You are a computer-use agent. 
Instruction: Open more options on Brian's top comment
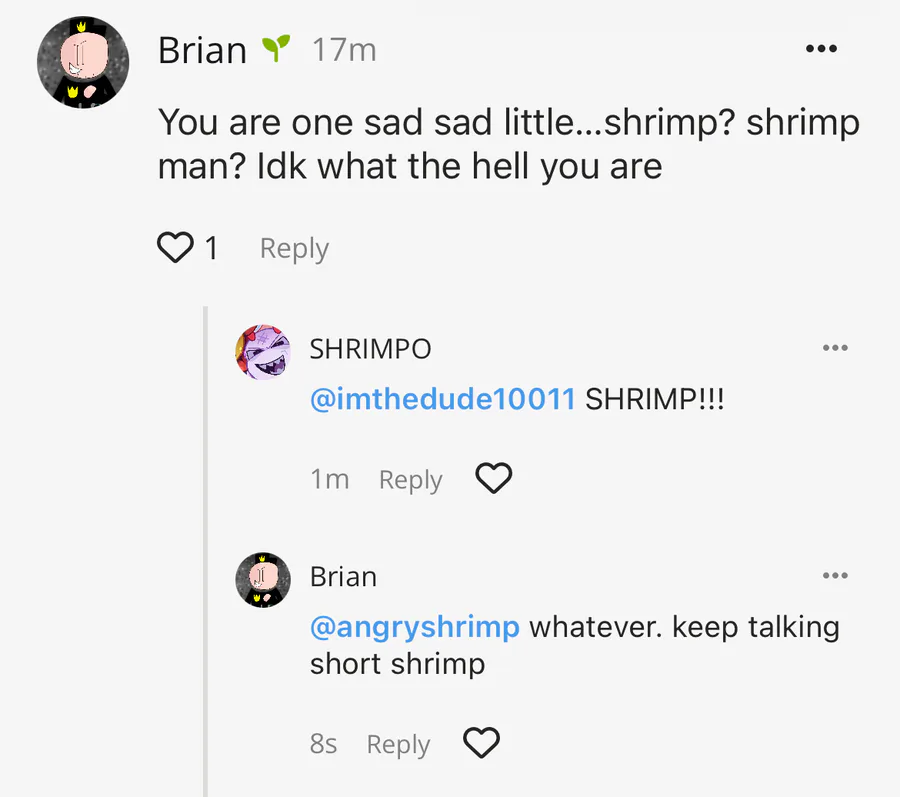click(x=821, y=48)
